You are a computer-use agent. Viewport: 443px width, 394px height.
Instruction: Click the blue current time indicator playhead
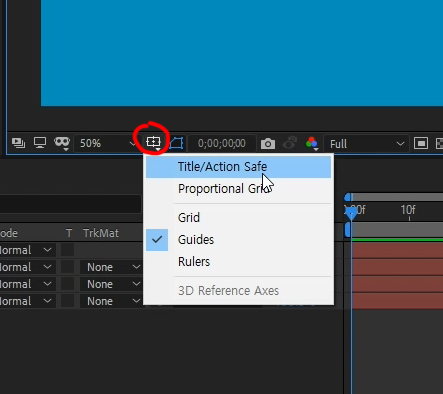(351, 212)
